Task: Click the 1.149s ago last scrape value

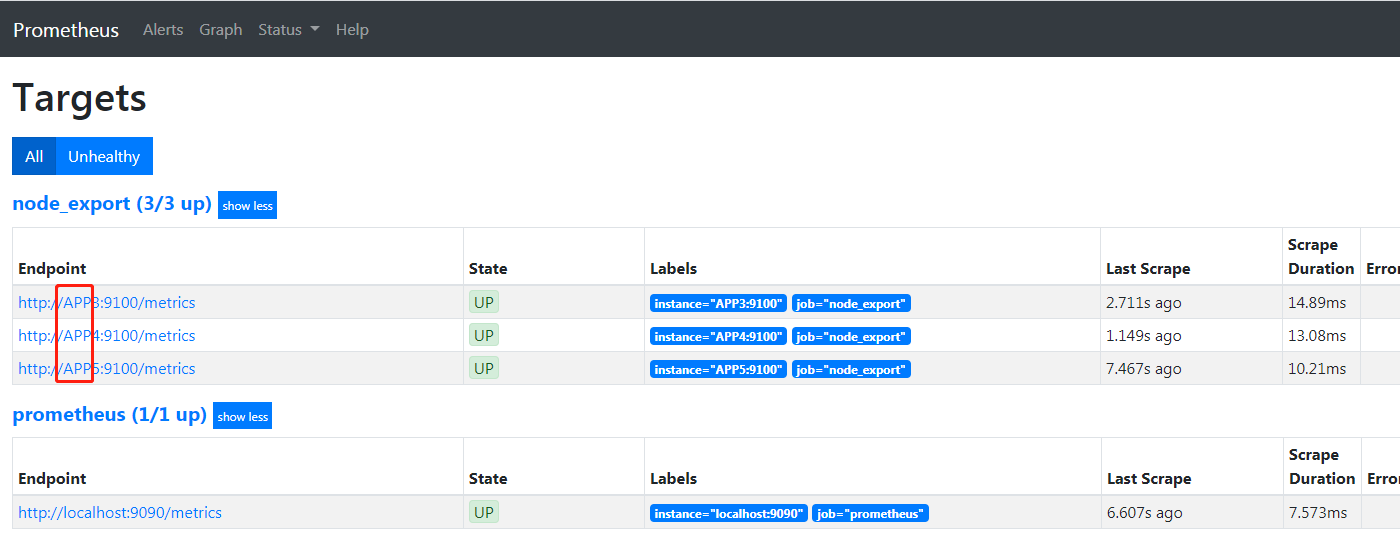Action: pos(1144,335)
